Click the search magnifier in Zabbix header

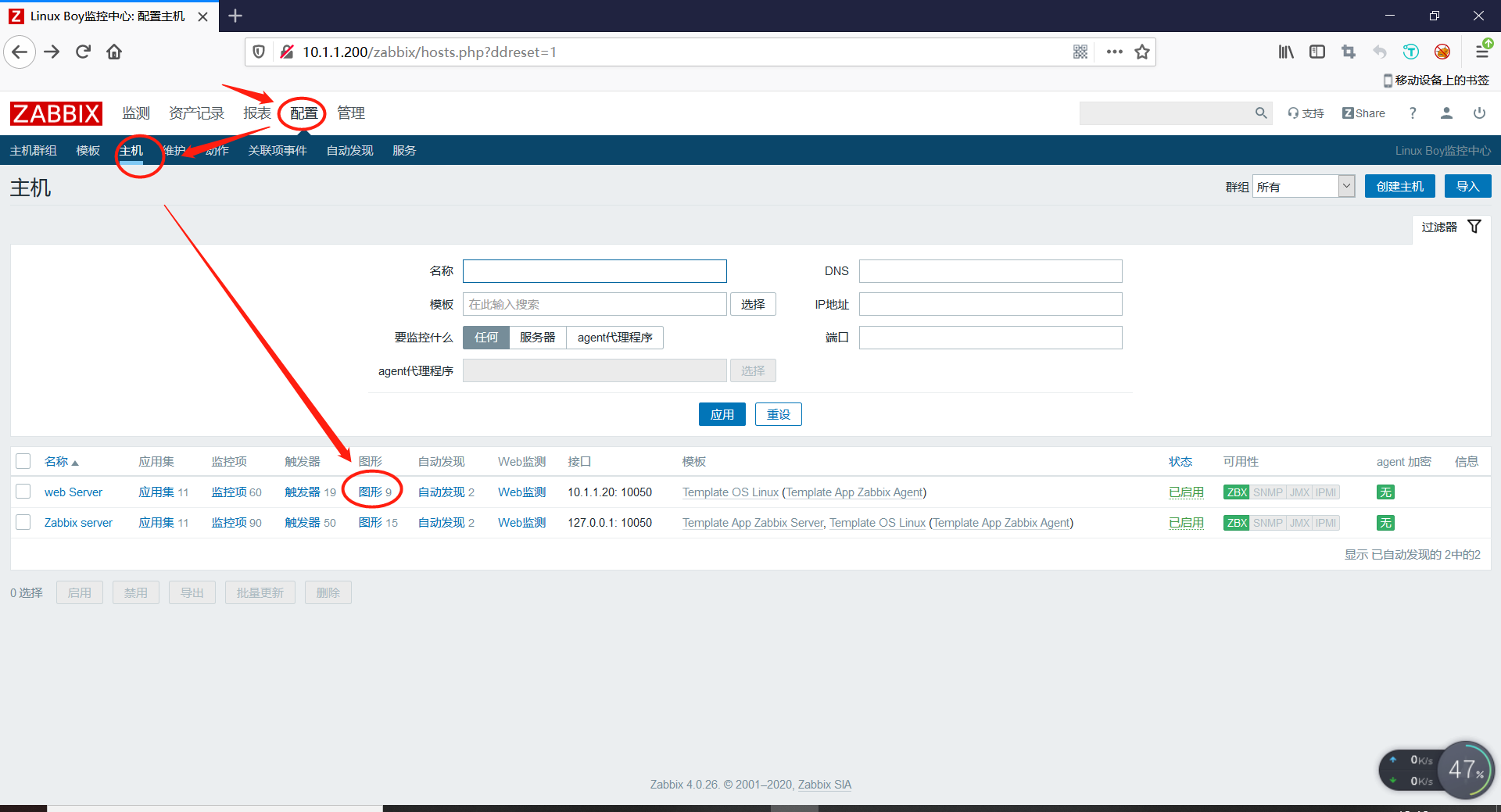[1261, 113]
